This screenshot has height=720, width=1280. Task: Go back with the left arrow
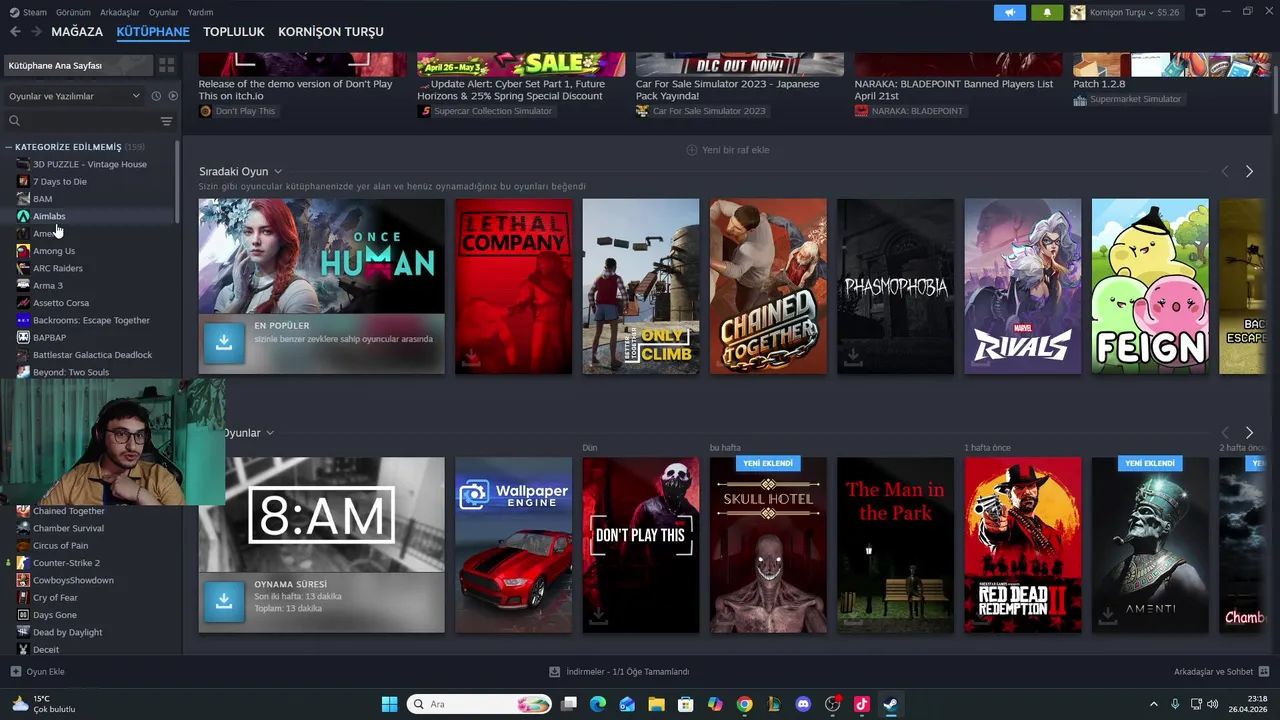tap(15, 32)
